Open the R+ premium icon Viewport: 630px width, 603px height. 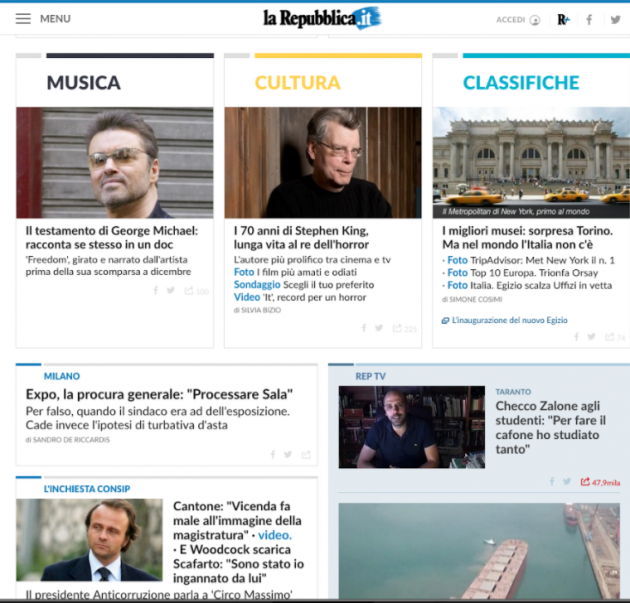563,20
